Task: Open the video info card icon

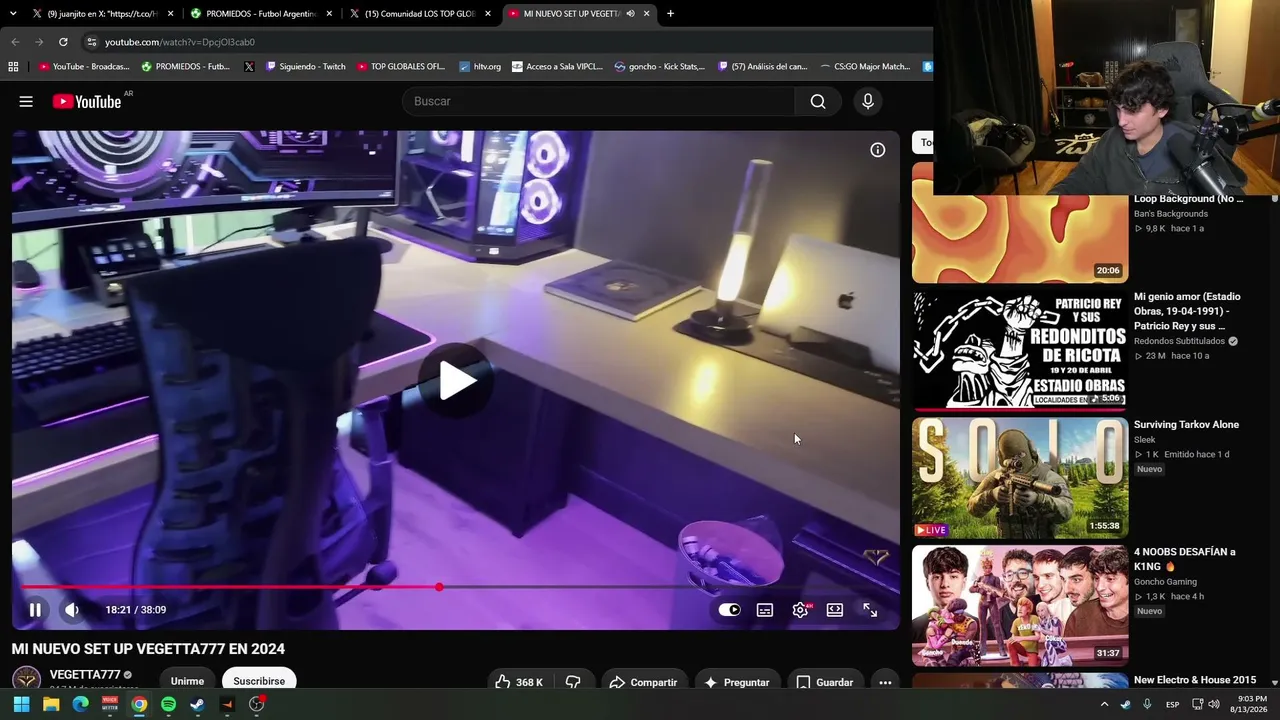Action: [878, 150]
